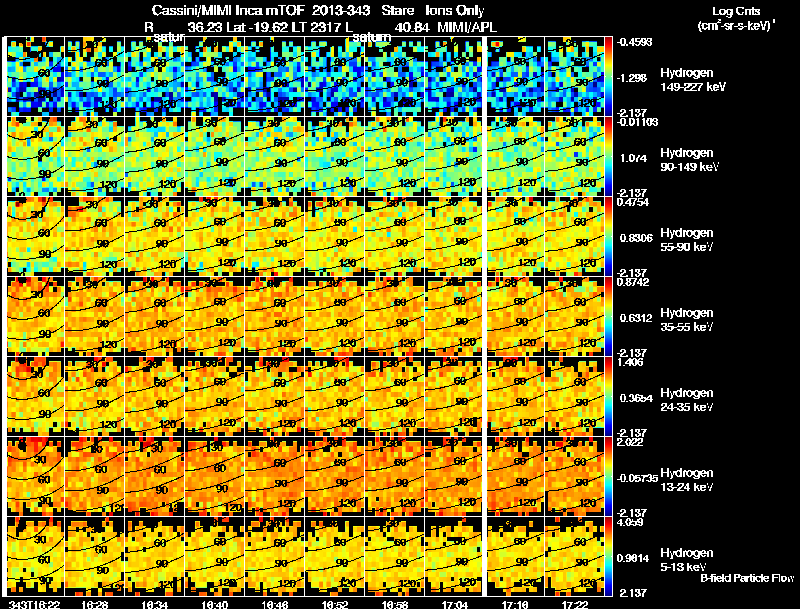Select the 'Hydrogen 149-227 keV' channel label
This screenshot has width=800, height=609.
(693, 80)
